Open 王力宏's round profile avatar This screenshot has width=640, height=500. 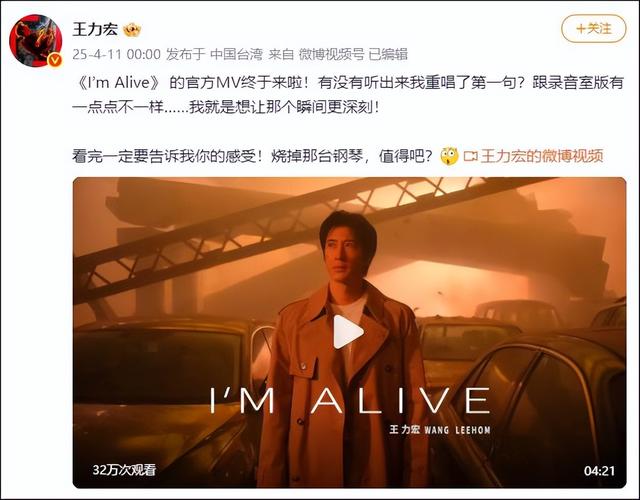click(x=36, y=40)
